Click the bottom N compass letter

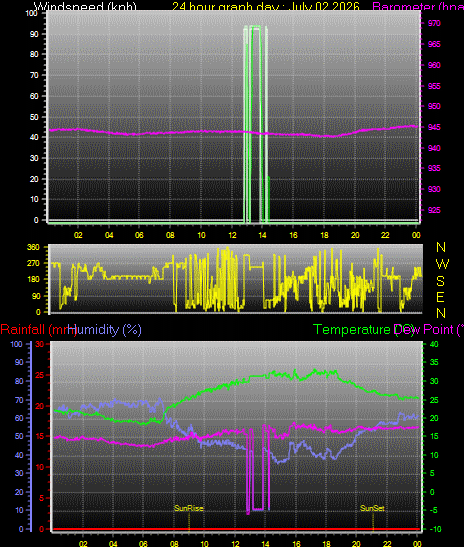[441, 313]
